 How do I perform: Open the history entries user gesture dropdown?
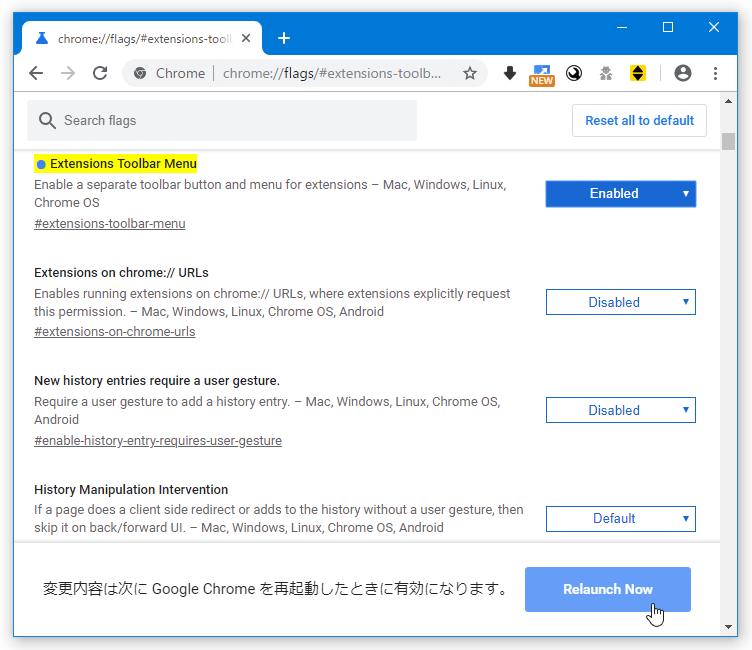click(621, 410)
